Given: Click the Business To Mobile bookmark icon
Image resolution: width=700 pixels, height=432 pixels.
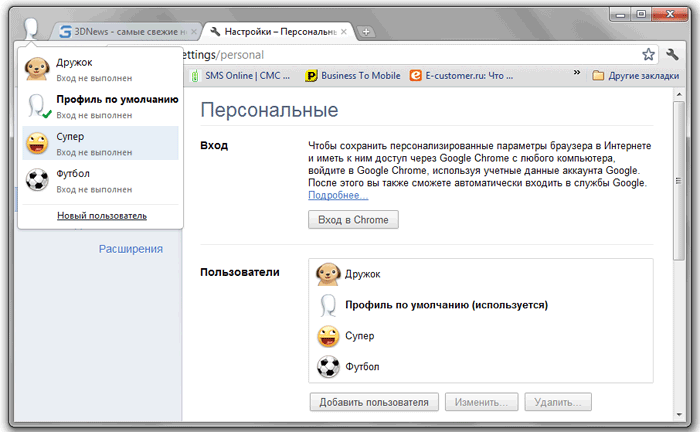Looking at the screenshot, I should pyautogui.click(x=310, y=76).
